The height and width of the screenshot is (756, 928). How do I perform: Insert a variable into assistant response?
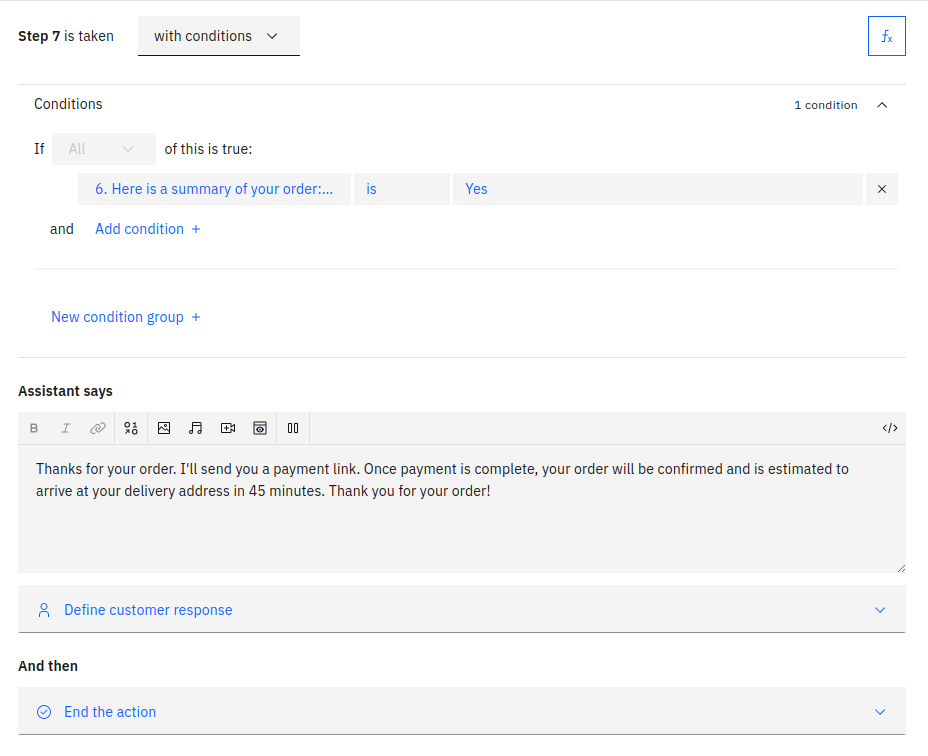[131, 428]
